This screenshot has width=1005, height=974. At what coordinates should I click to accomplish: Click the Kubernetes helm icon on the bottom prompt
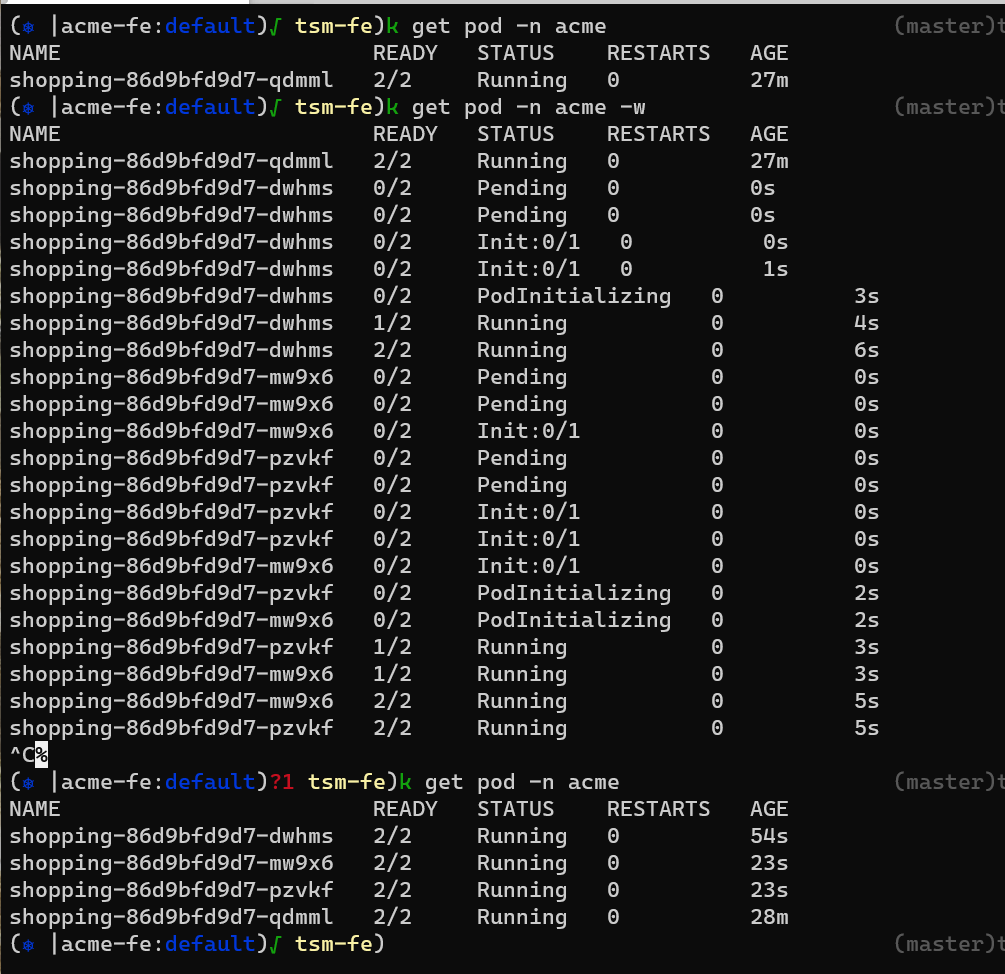[x=29, y=944]
